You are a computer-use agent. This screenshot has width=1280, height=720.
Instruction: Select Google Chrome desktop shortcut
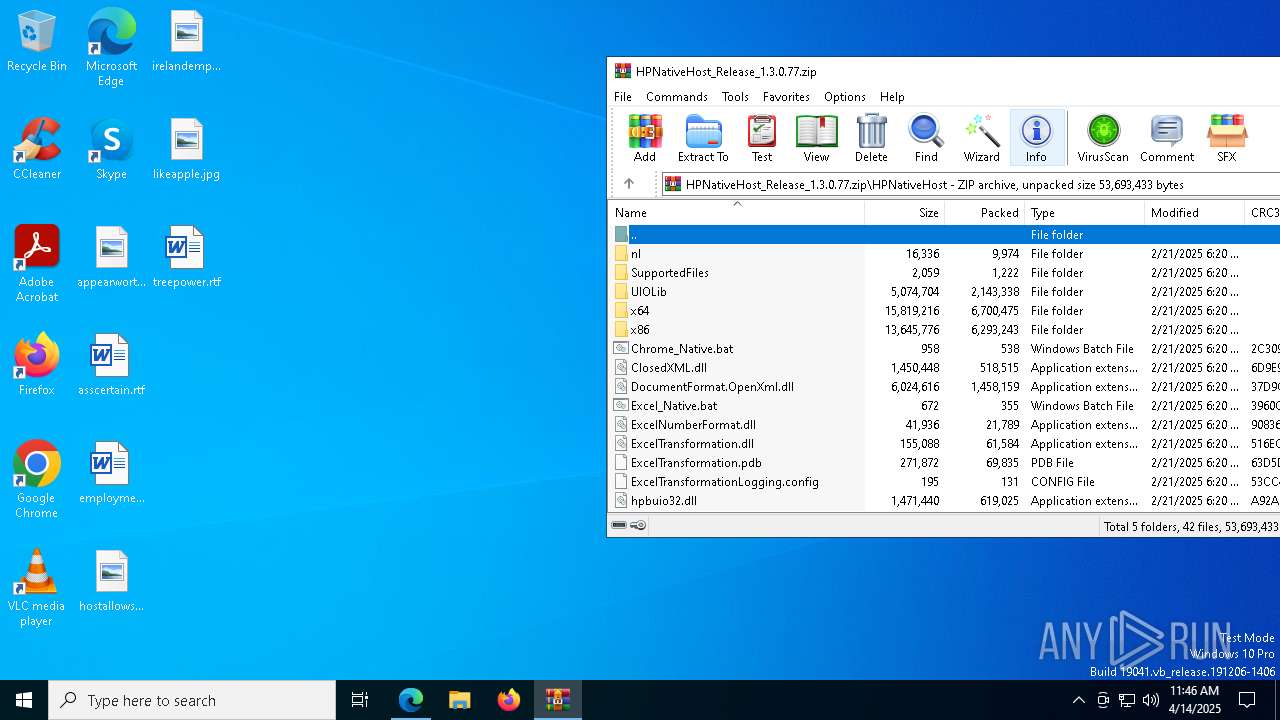(x=37, y=480)
